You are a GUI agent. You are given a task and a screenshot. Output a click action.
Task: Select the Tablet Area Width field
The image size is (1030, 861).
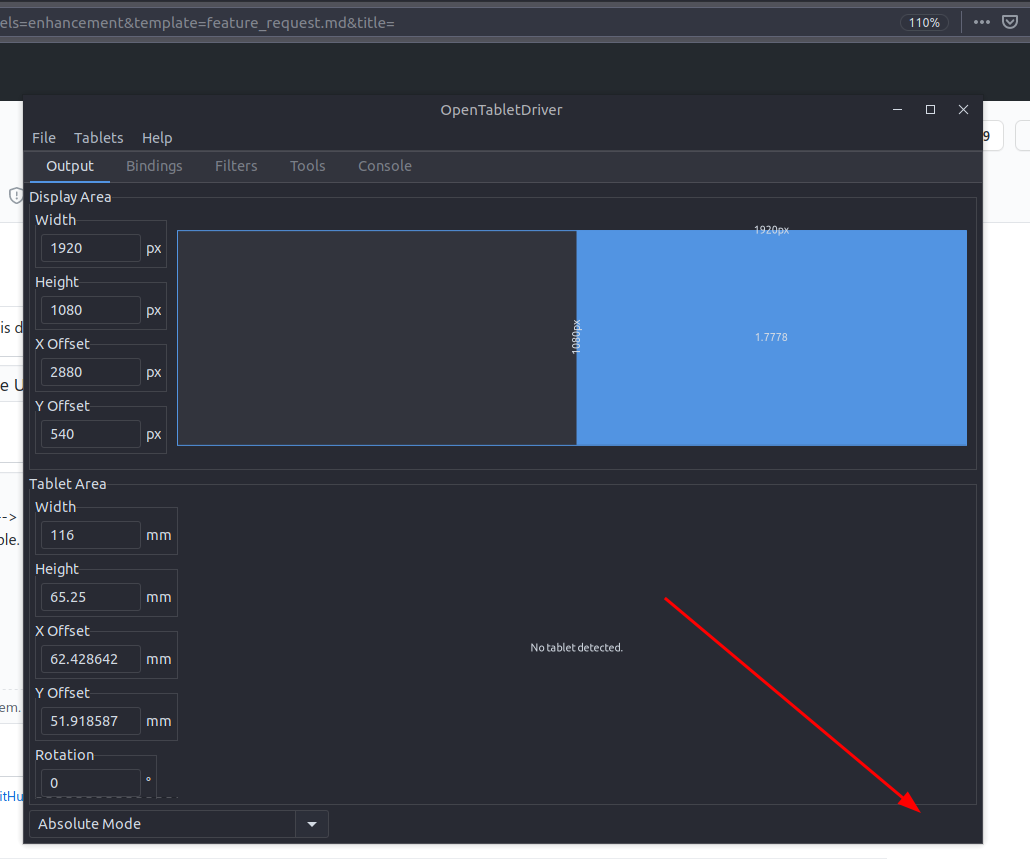[x=89, y=534]
